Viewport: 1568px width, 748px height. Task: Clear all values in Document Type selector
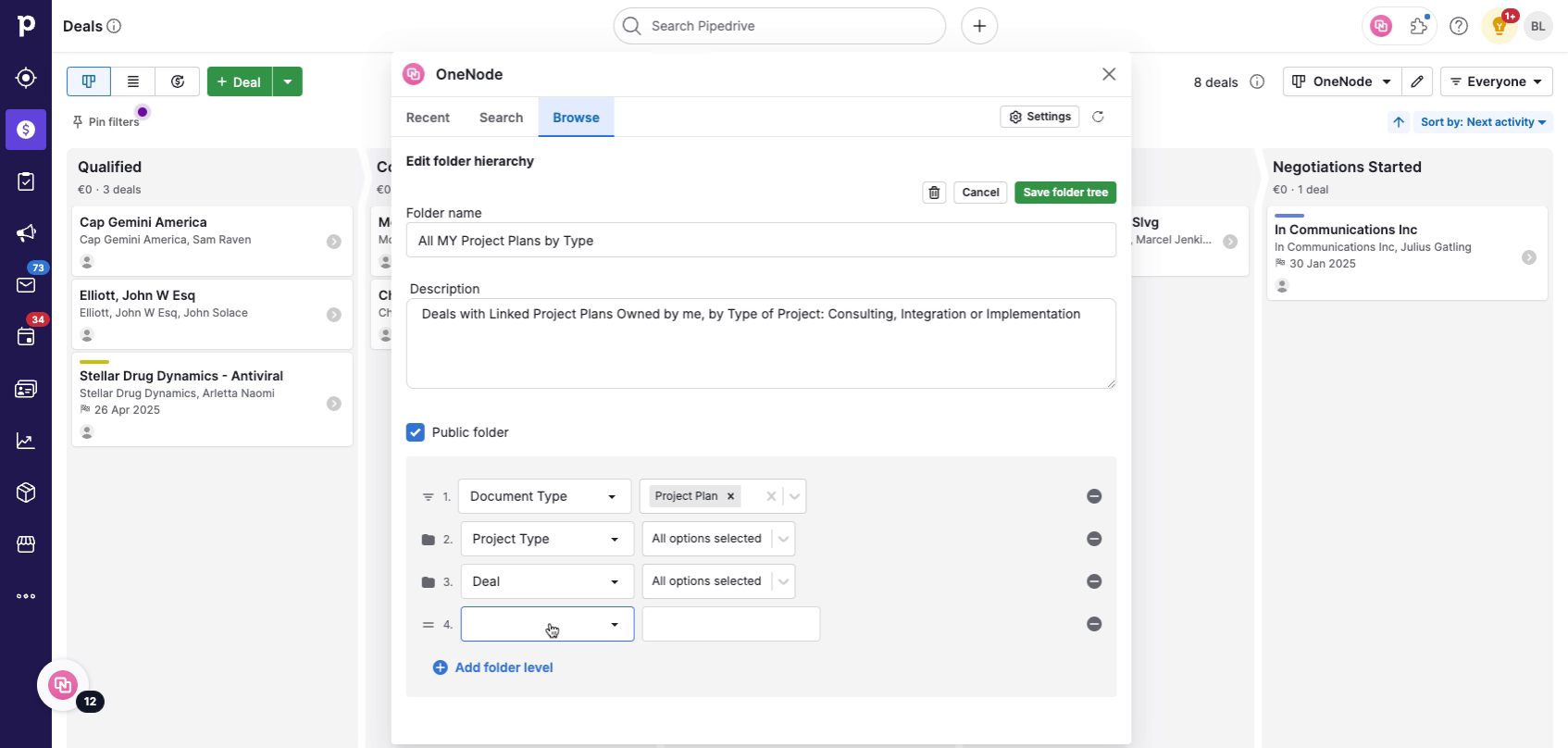[x=770, y=496]
